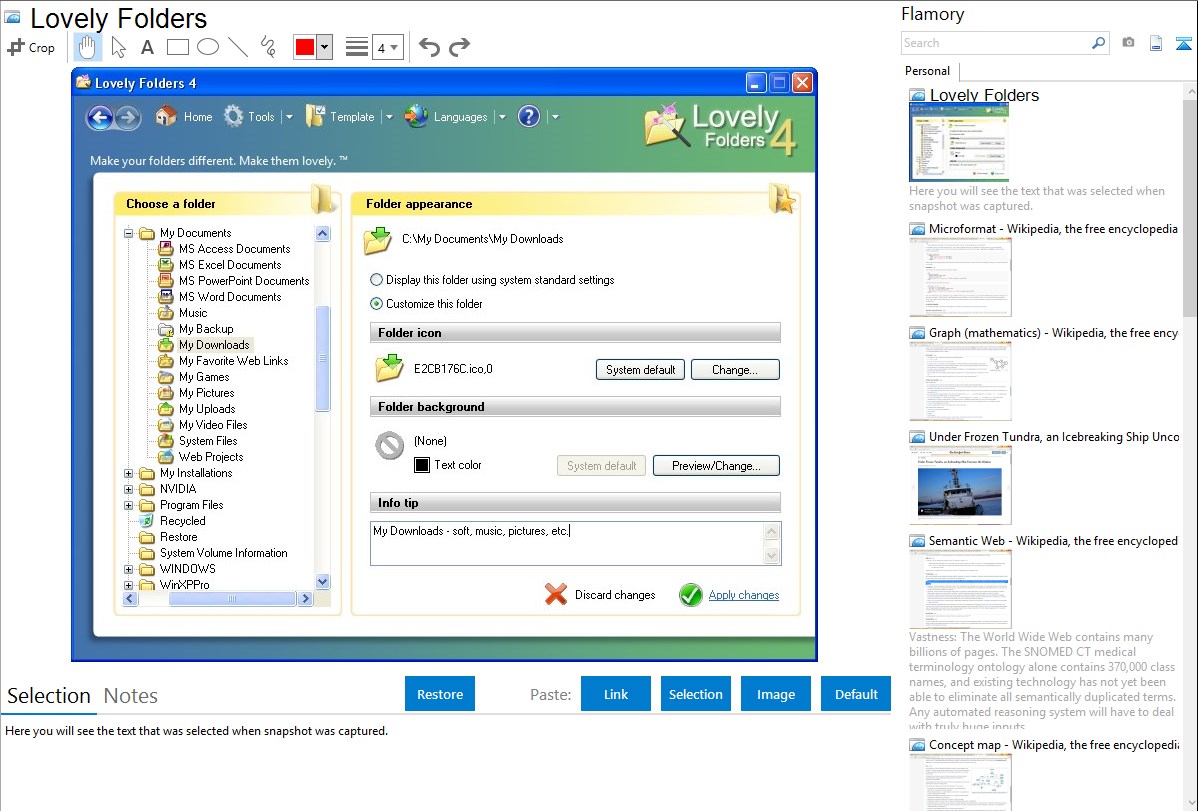Expand the My Installations tree folder
The height and width of the screenshot is (811, 1198).
coord(129,473)
